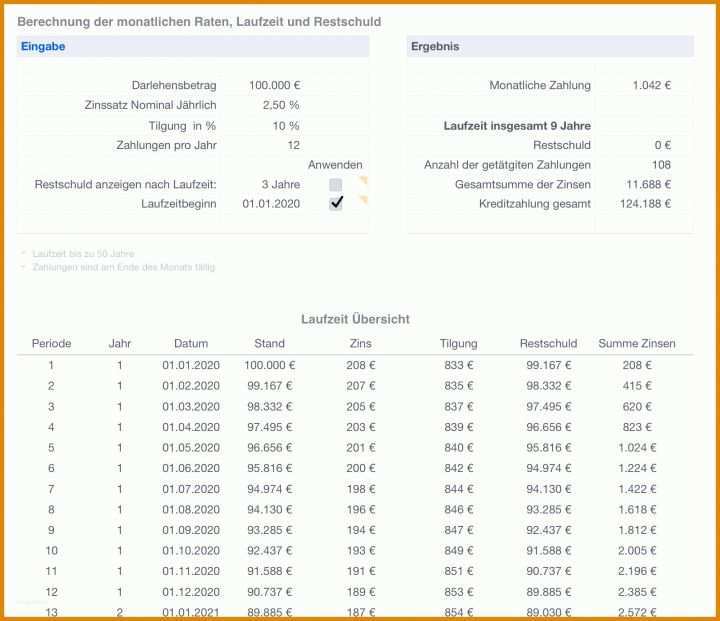Click the Ergebnis section header
The image size is (720, 621).
tap(550, 46)
